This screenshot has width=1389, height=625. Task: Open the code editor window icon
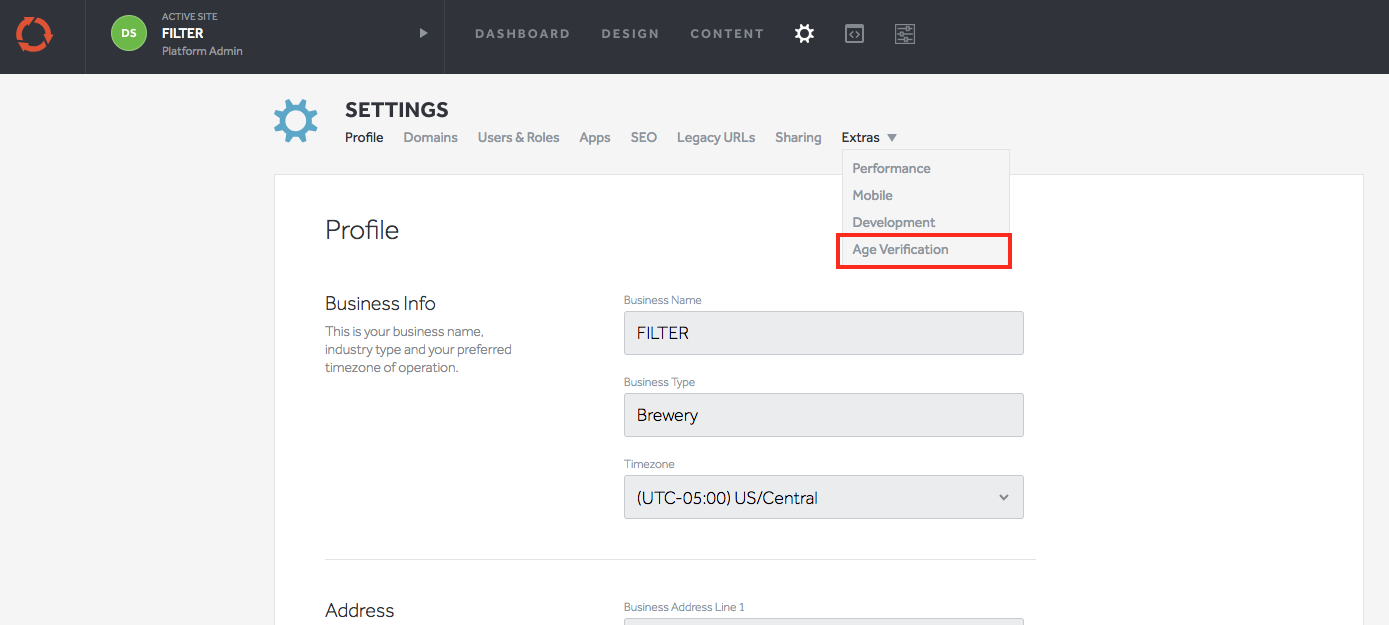pos(854,34)
